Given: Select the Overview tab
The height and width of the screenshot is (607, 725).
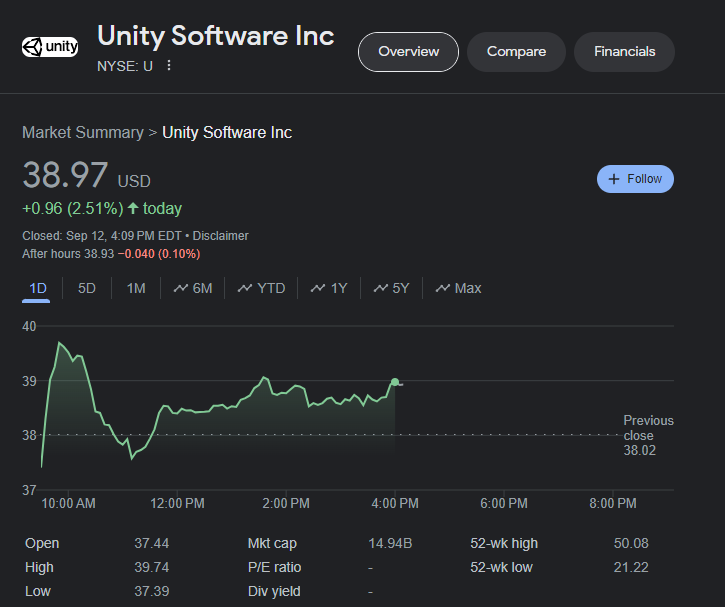Looking at the screenshot, I should pos(408,52).
